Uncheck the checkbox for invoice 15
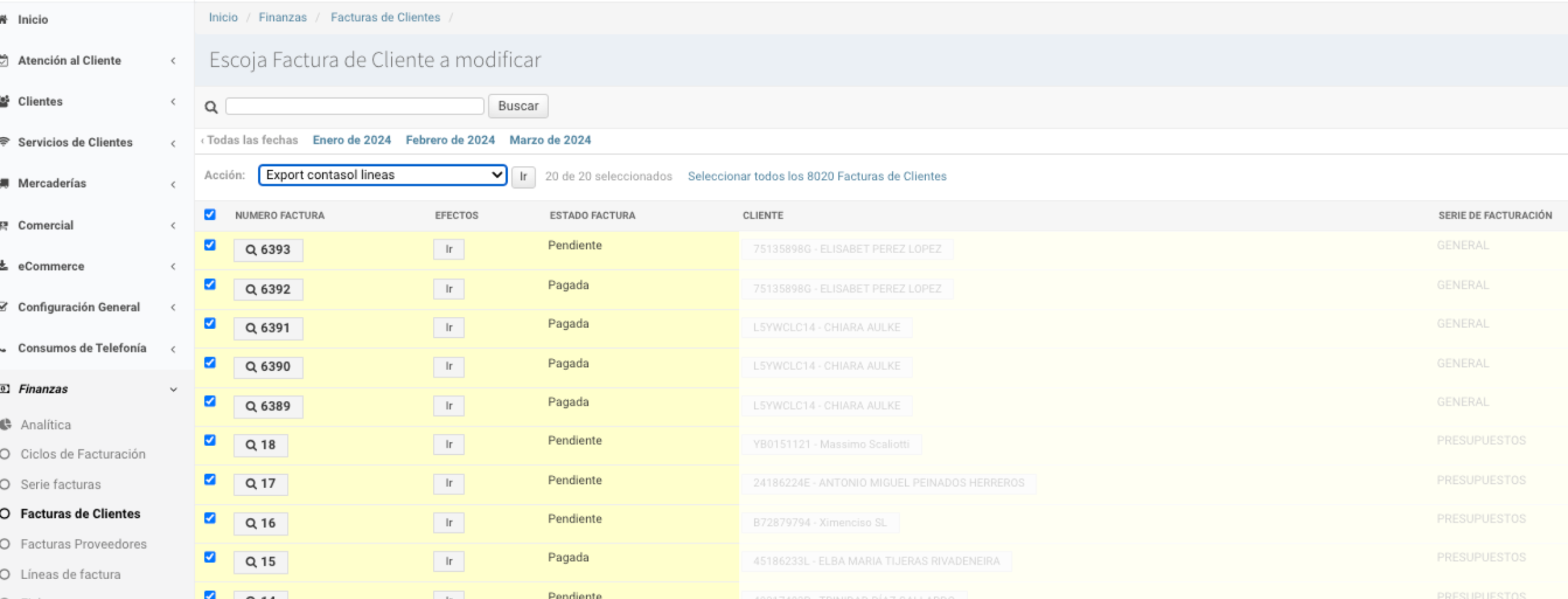The image size is (1568, 599). 210,558
